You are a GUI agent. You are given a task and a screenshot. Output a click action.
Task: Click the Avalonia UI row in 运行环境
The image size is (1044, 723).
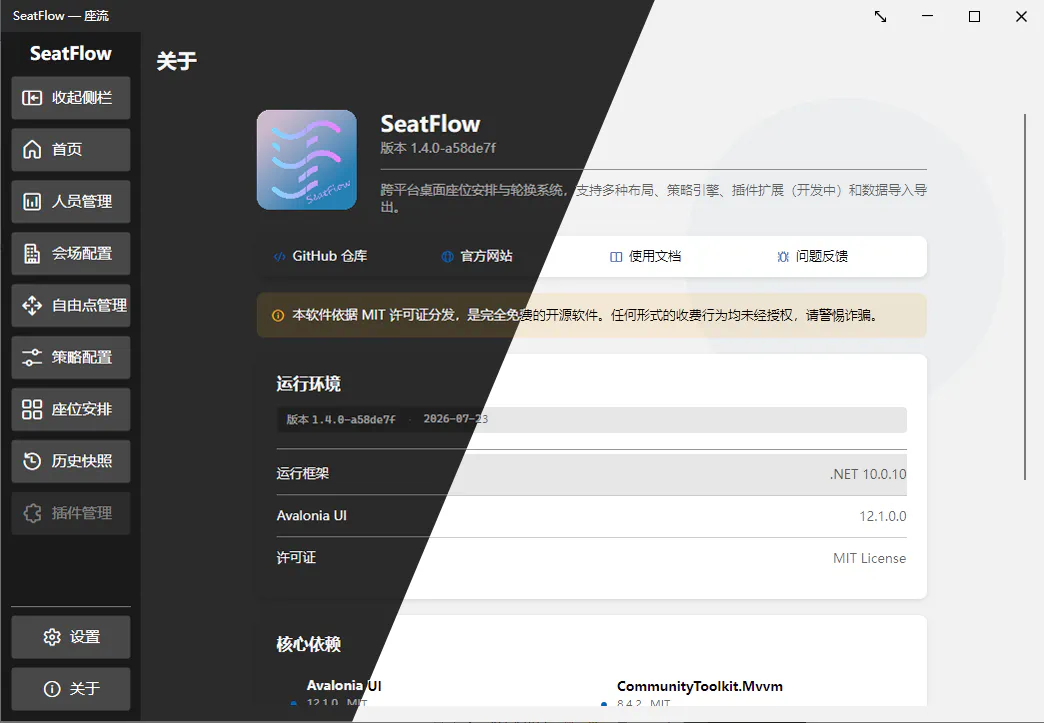(x=591, y=516)
